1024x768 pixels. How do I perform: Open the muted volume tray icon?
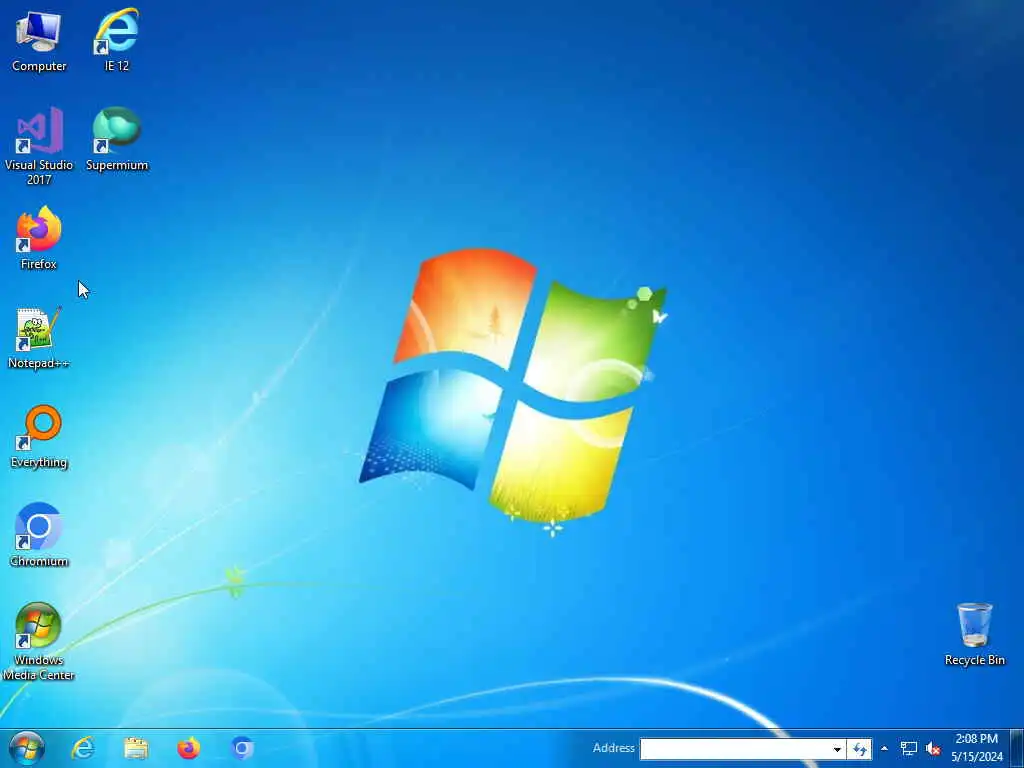coord(933,748)
